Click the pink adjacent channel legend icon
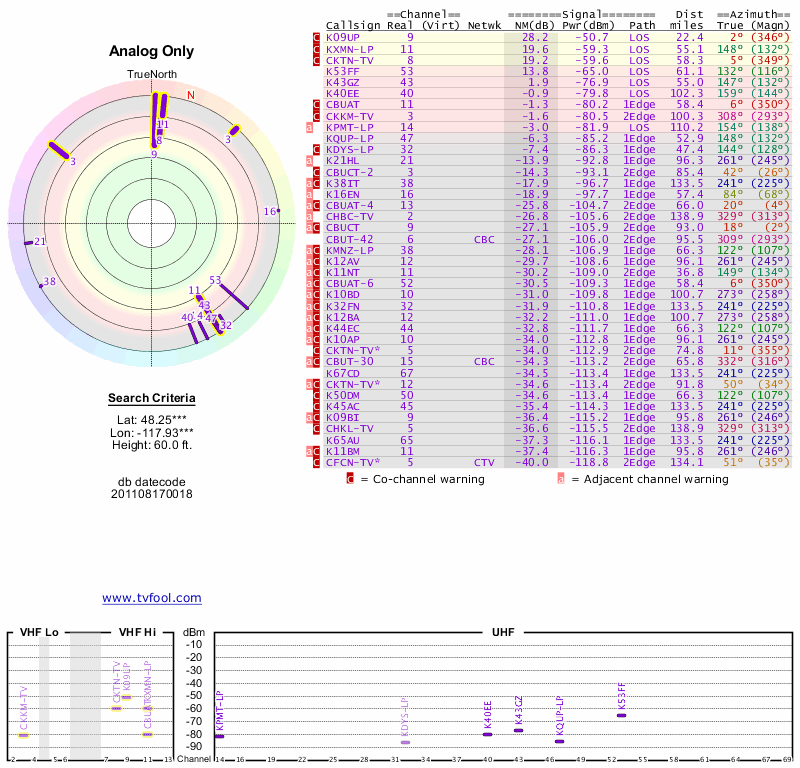The image size is (800, 768). (x=560, y=479)
